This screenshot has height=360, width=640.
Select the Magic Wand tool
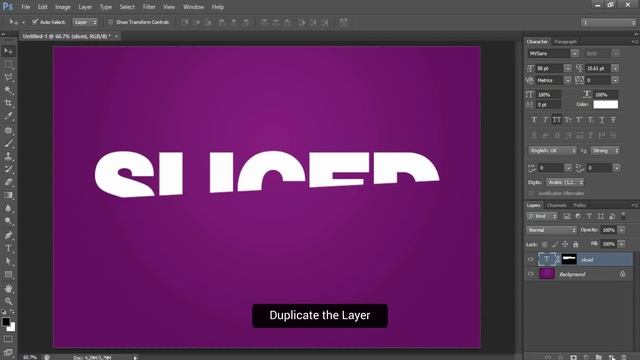click(8, 90)
